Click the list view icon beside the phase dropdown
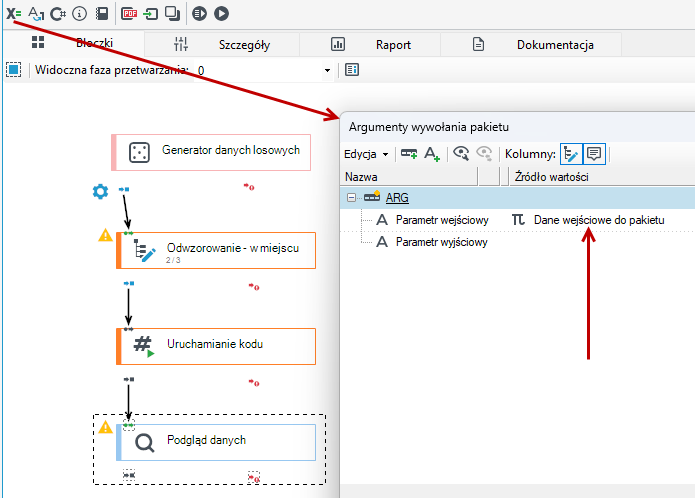 [352, 70]
